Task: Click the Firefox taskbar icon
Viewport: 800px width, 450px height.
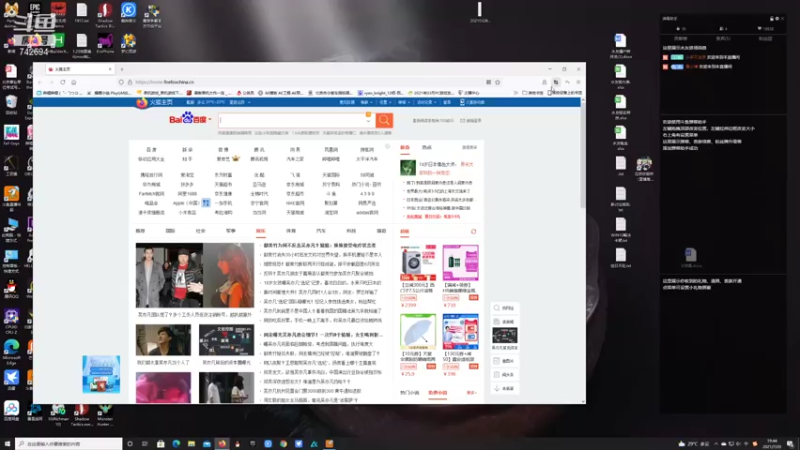Action: coord(222,444)
